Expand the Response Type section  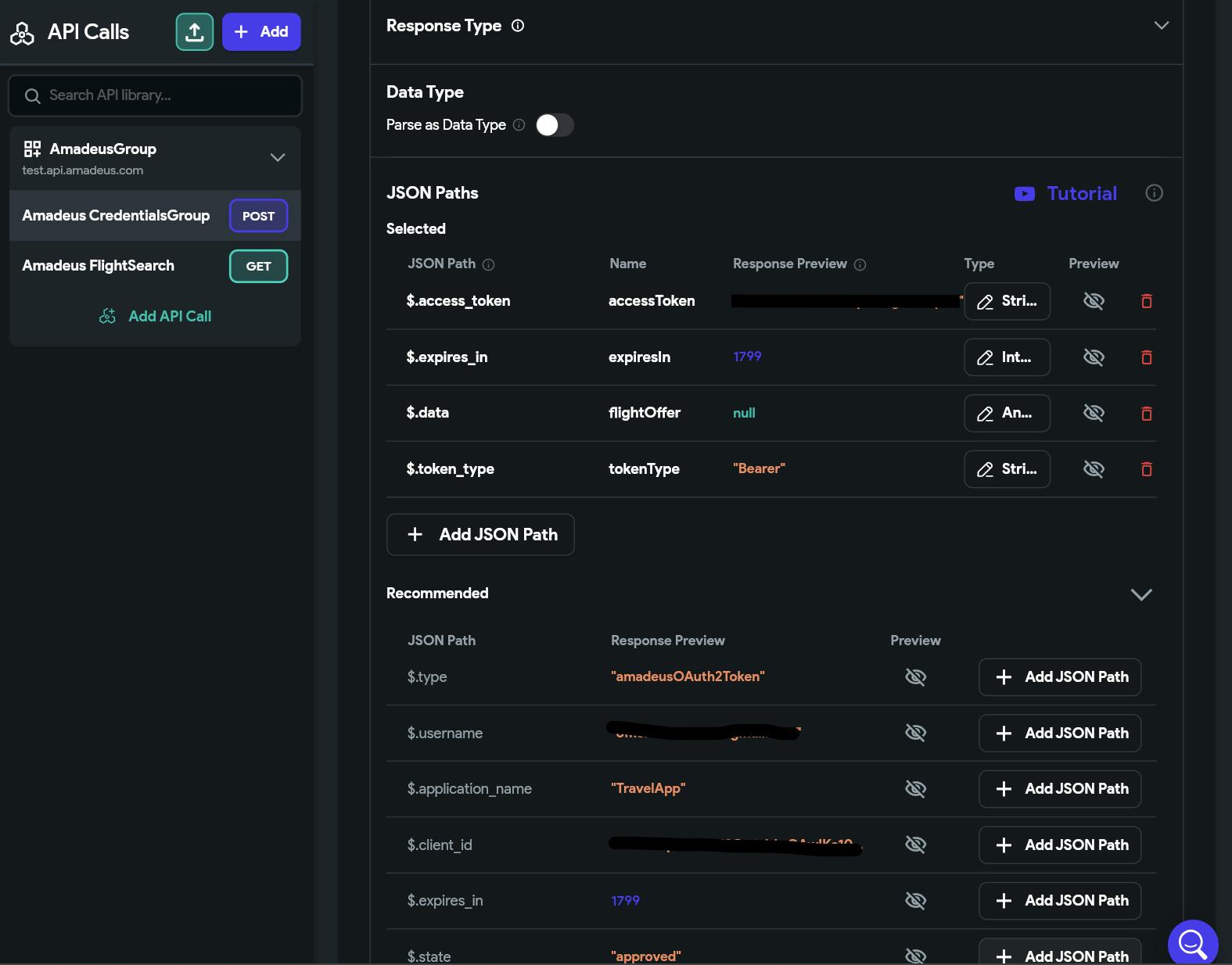click(x=1161, y=26)
